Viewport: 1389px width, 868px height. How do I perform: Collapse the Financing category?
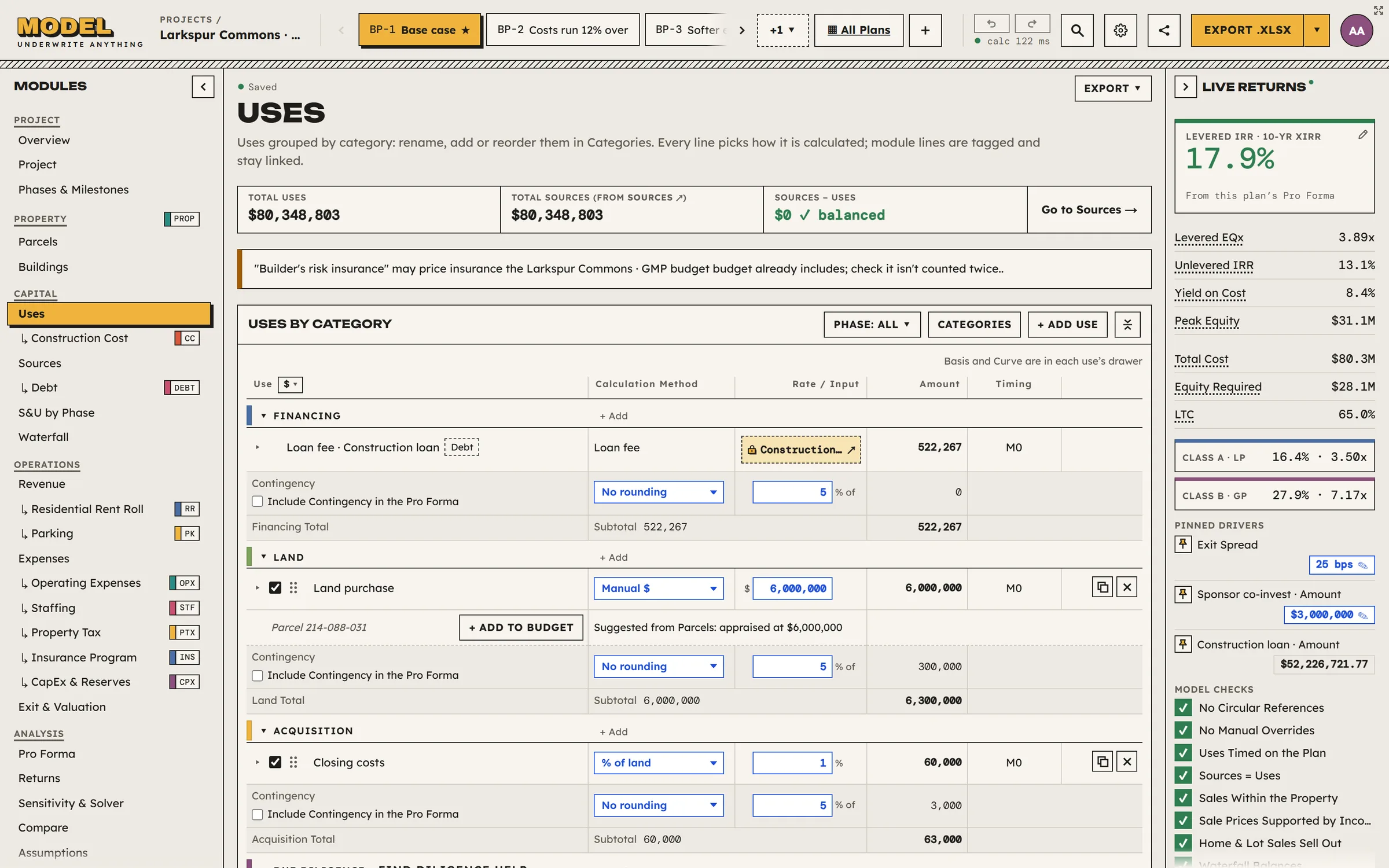pyautogui.click(x=263, y=416)
